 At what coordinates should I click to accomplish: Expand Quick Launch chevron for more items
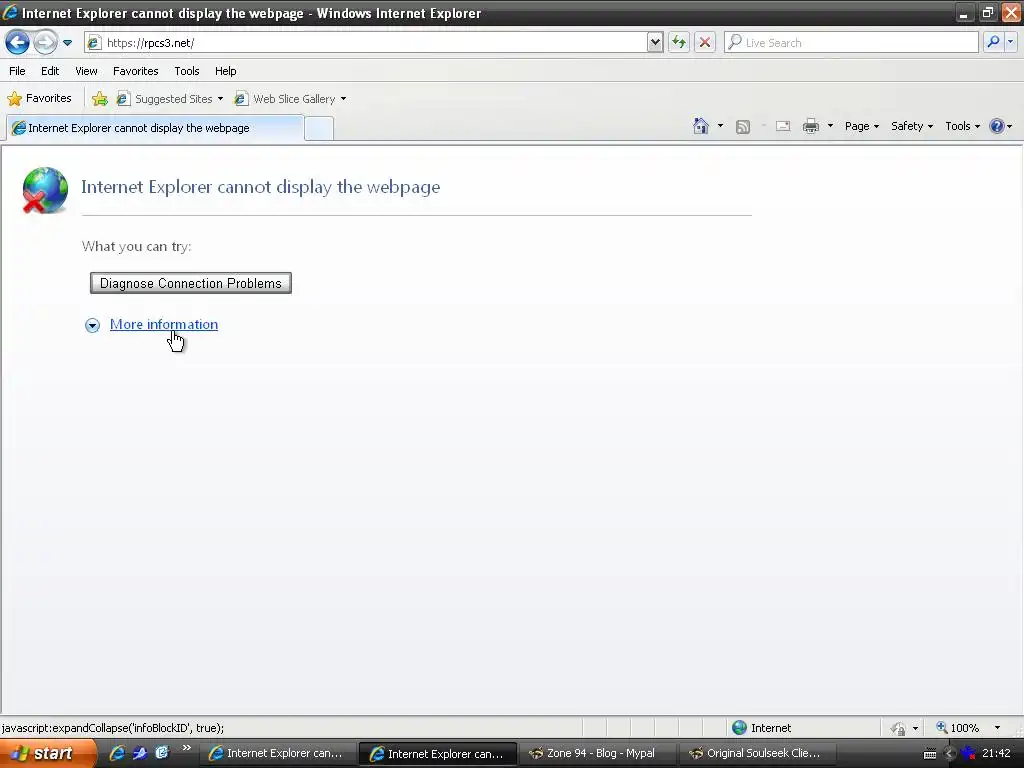point(187,748)
